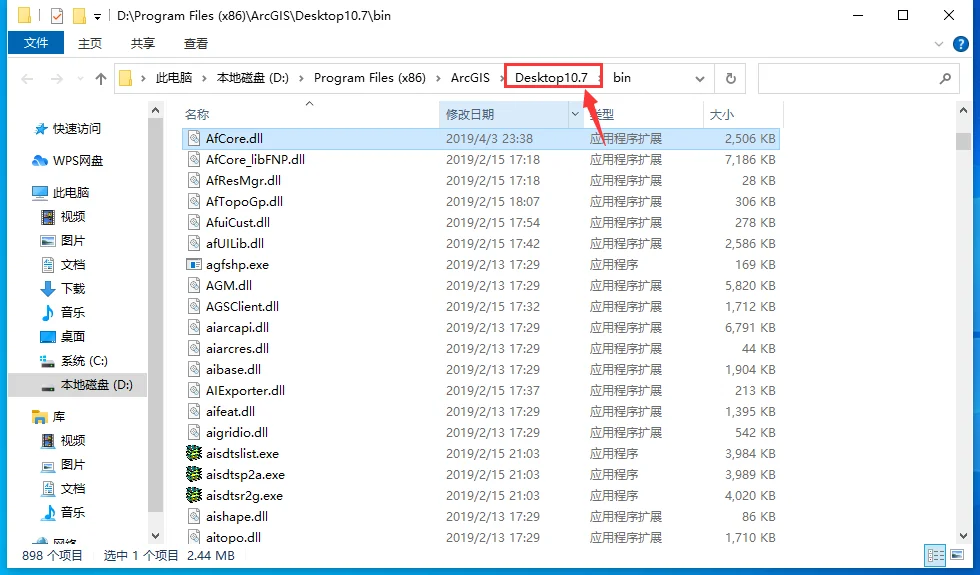Open 音乐 under 此电脑
Image resolution: width=980 pixels, height=575 pixels.
coord(63,312)
